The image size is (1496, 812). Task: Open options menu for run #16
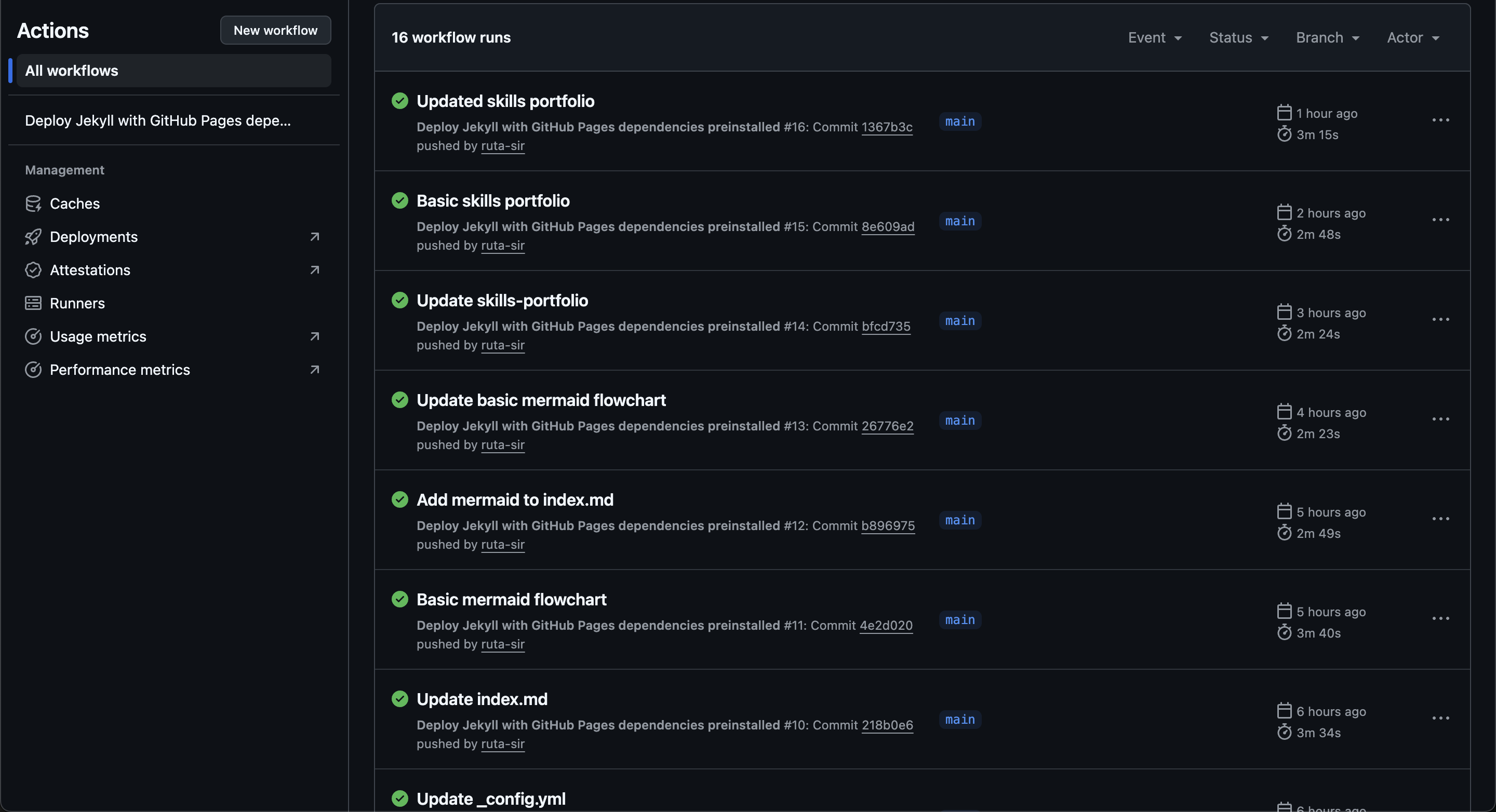tap(1441, 120)
